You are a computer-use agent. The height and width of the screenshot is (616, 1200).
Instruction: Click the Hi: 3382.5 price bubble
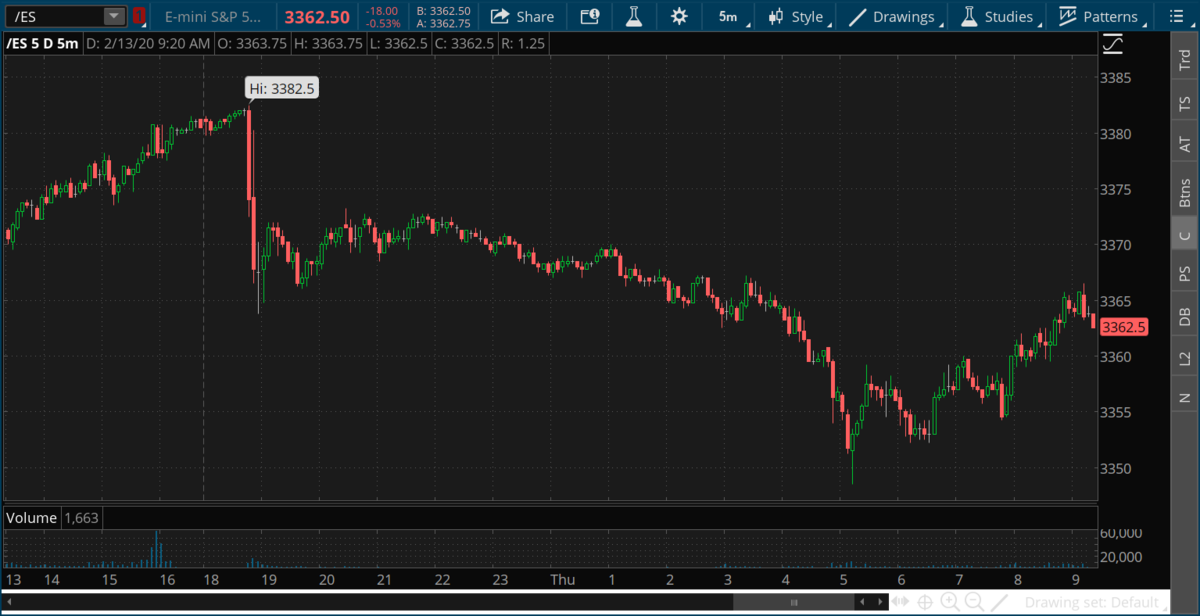(x=282, y=88)
